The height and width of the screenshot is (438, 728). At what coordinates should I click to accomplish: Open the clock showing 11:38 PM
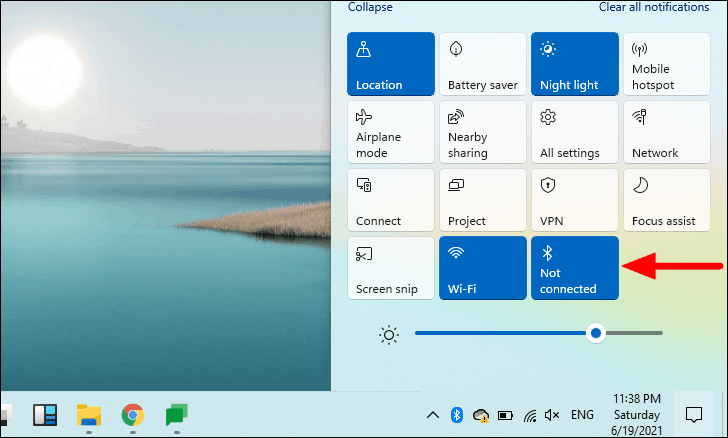[x=637, y=414]
